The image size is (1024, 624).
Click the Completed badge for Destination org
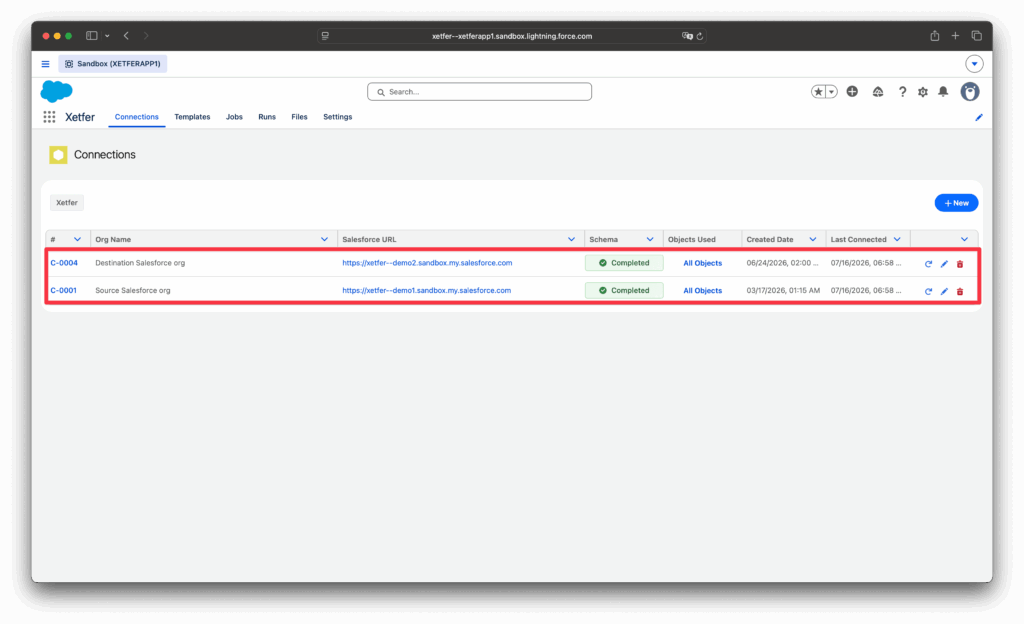[624, 263]
